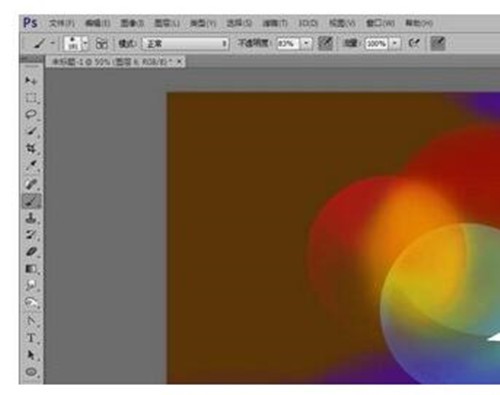Close the untitled document tab
Viewport: 500px width, 395px height.
coord(179,61)
